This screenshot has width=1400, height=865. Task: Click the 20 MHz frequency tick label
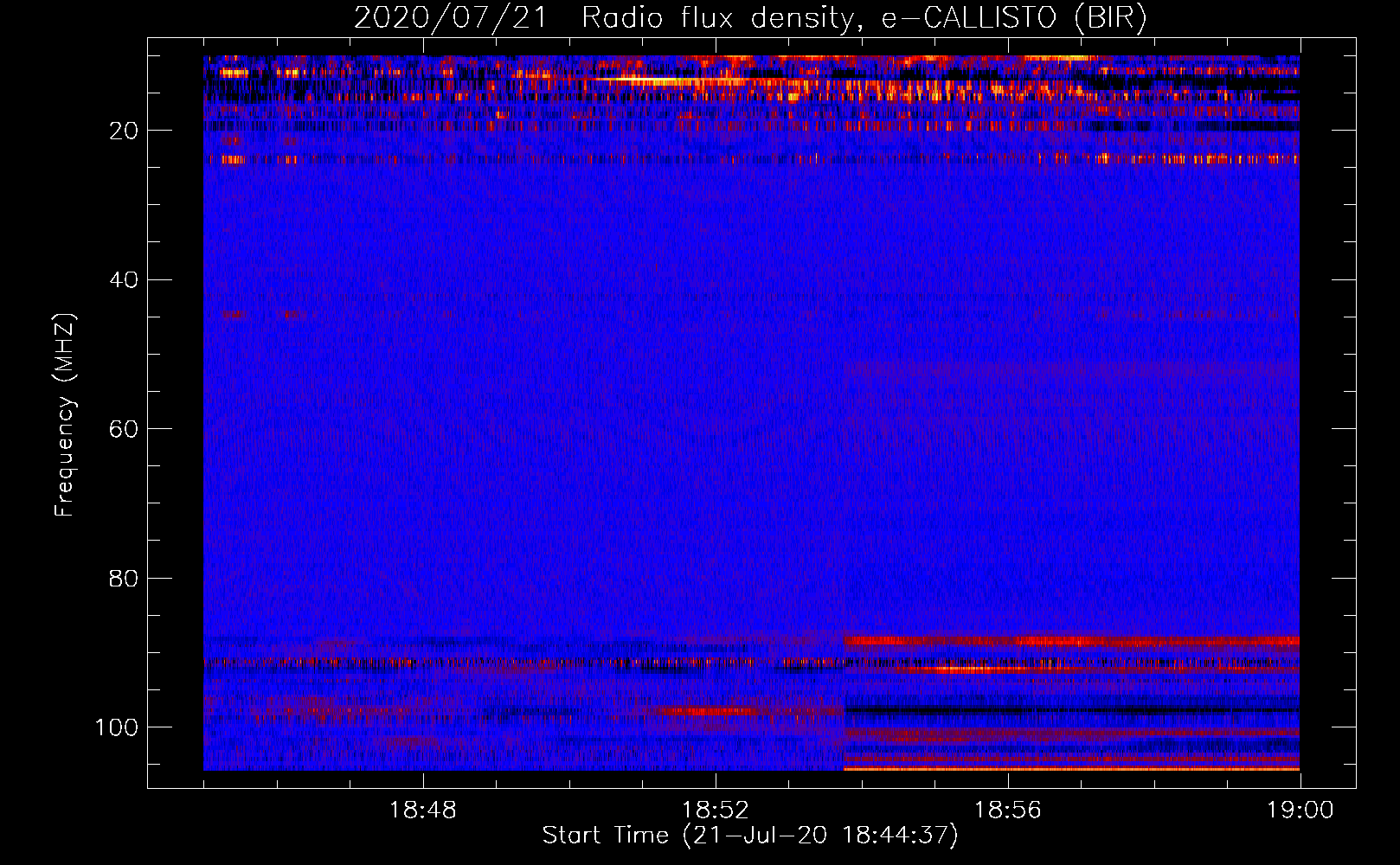[x=125, y=131]
